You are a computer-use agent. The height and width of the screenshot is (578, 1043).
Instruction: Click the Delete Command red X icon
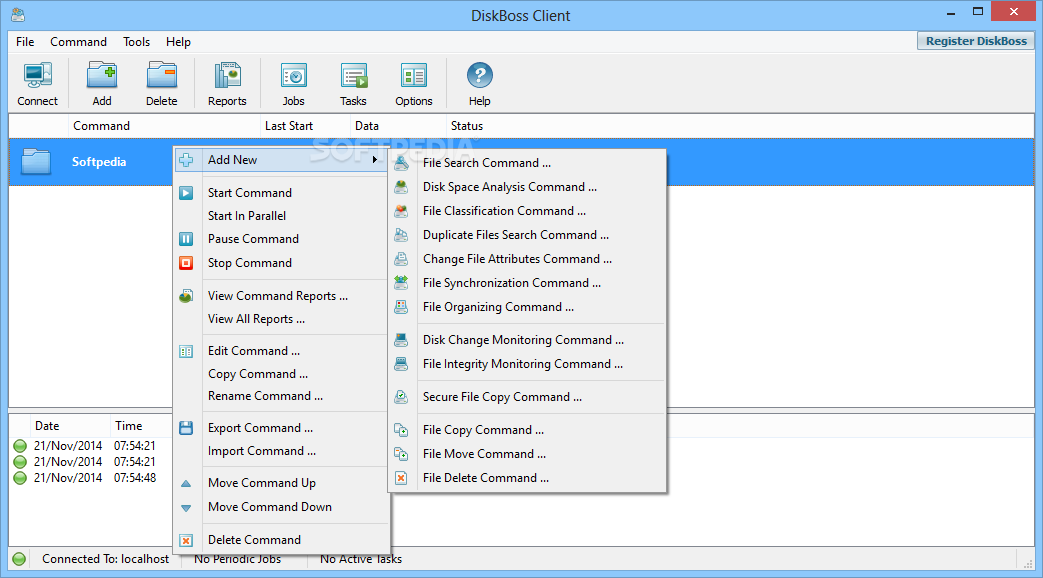click(186, 540)
